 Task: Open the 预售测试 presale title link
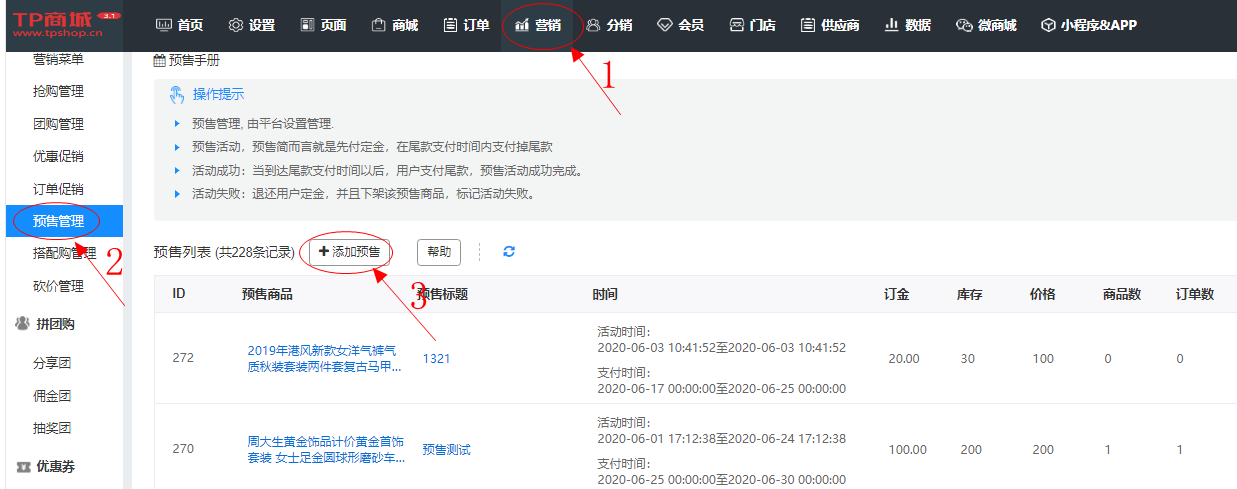(x=446, y=450)
